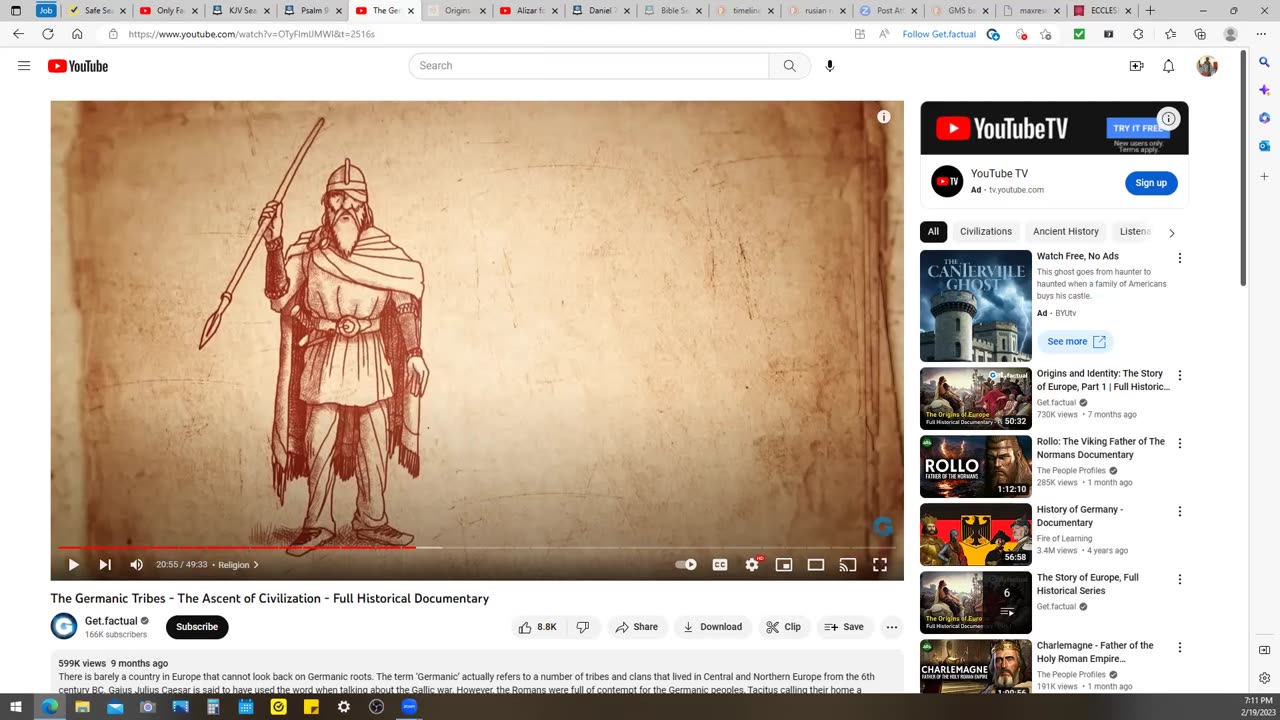Open Settings gear in taskbar
The height and width of the screenshot is (720, 1280).
[x=344, y=707]
